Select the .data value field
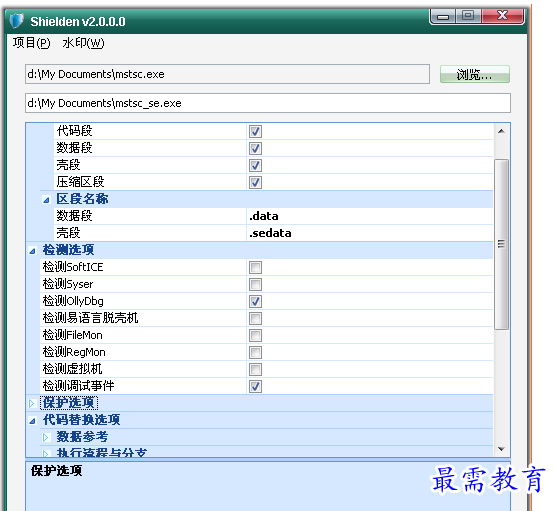This screenshot has width=554, height=511. (370, 216)
